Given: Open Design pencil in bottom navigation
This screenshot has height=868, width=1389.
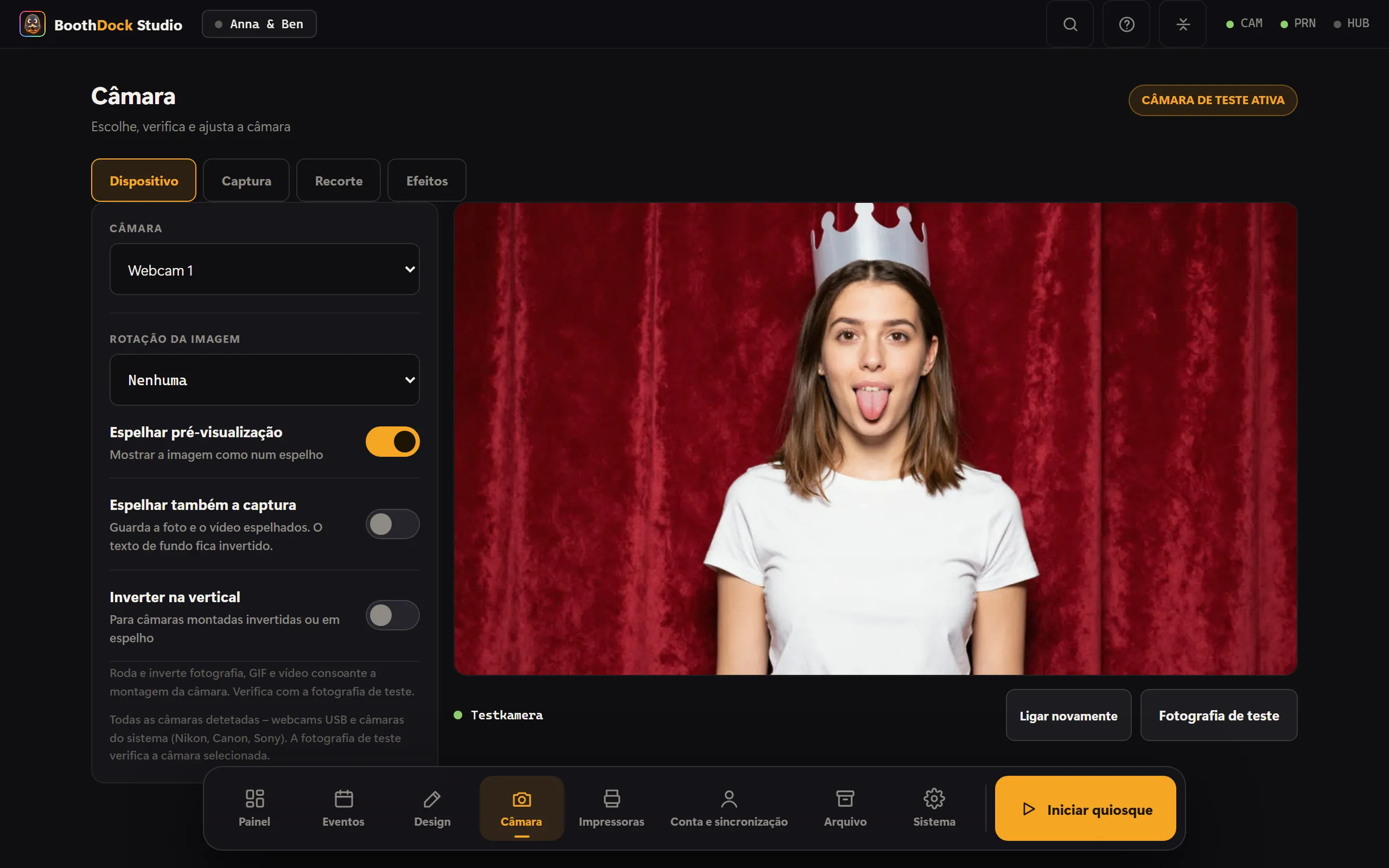Looking at the screenshot, I should [x=432, y=808].
